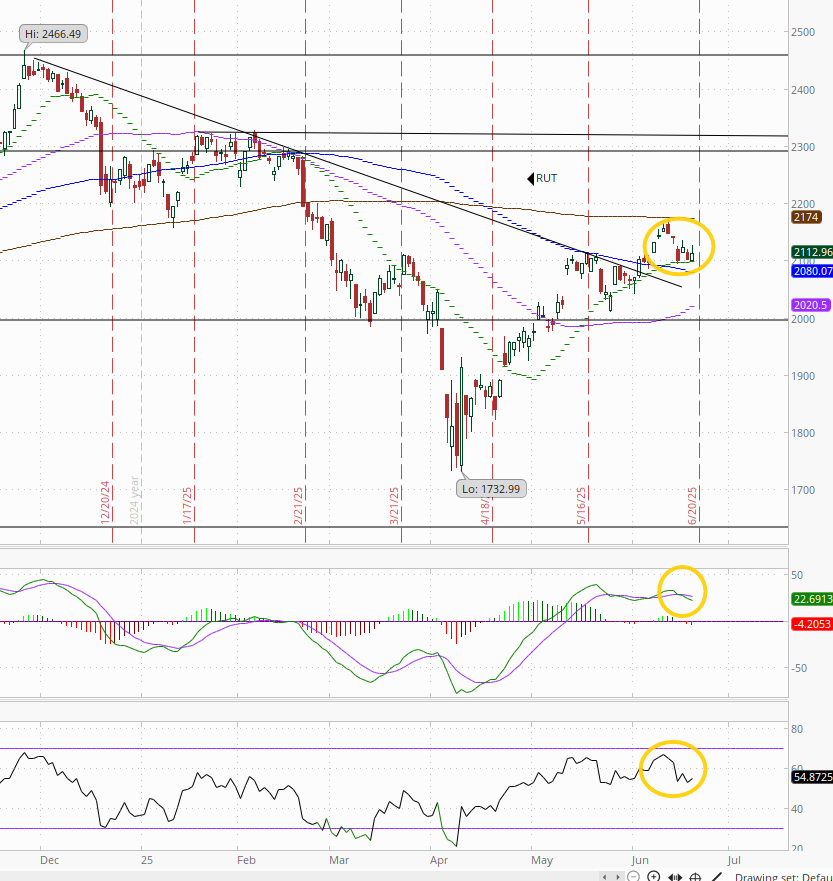Screen dimensions: 833x881
Task: Click the purple 2020.5 price tag
Action: [x=810, y=305]
